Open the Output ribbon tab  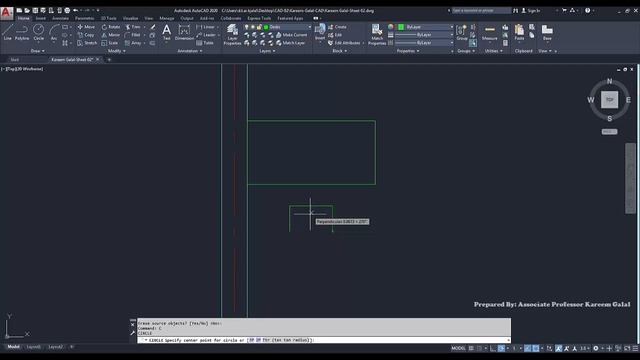(x=187, y=18)
